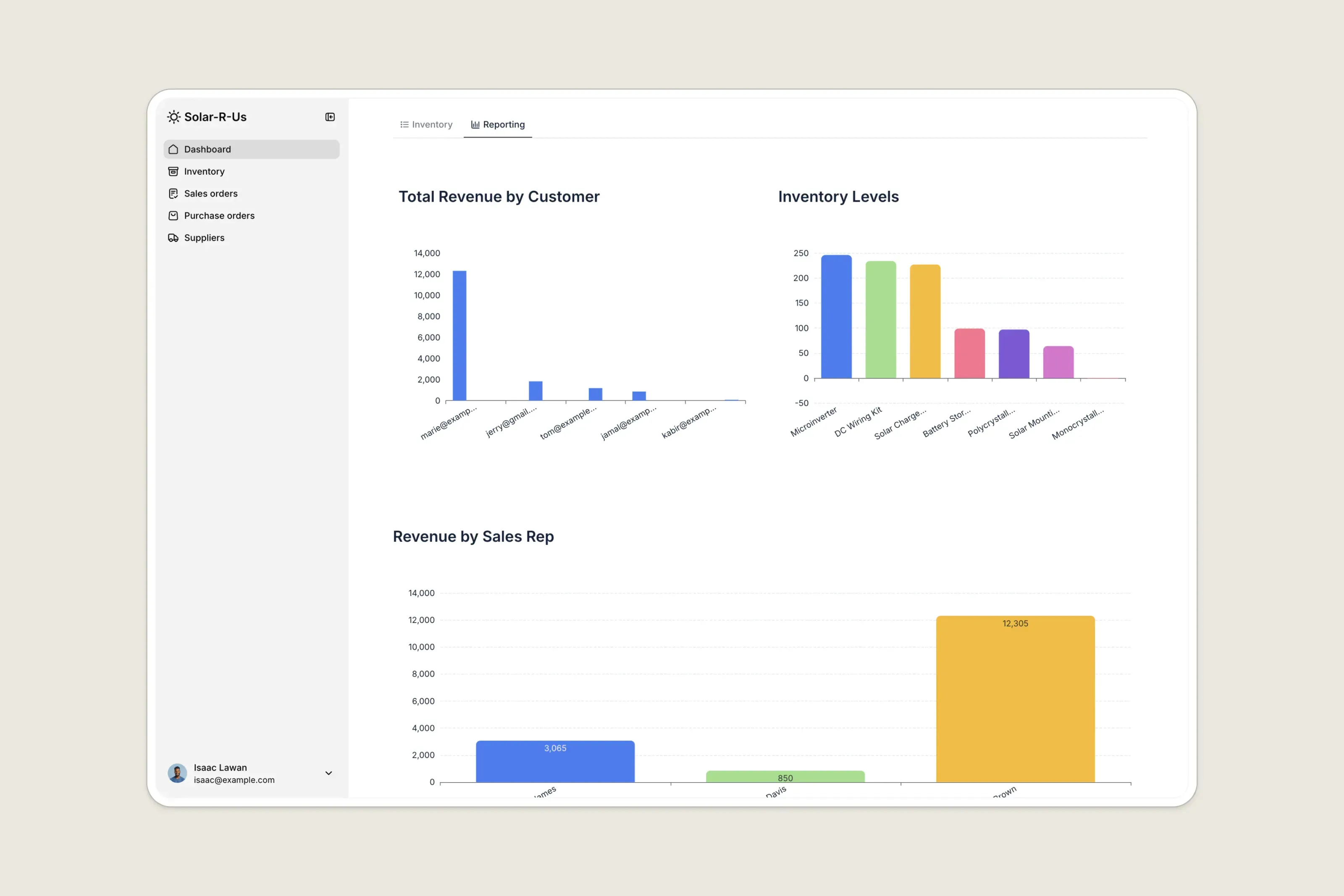Click the Solar-R-Us sun logo icon
The image size is (1344, 896).
click(173, 117)
